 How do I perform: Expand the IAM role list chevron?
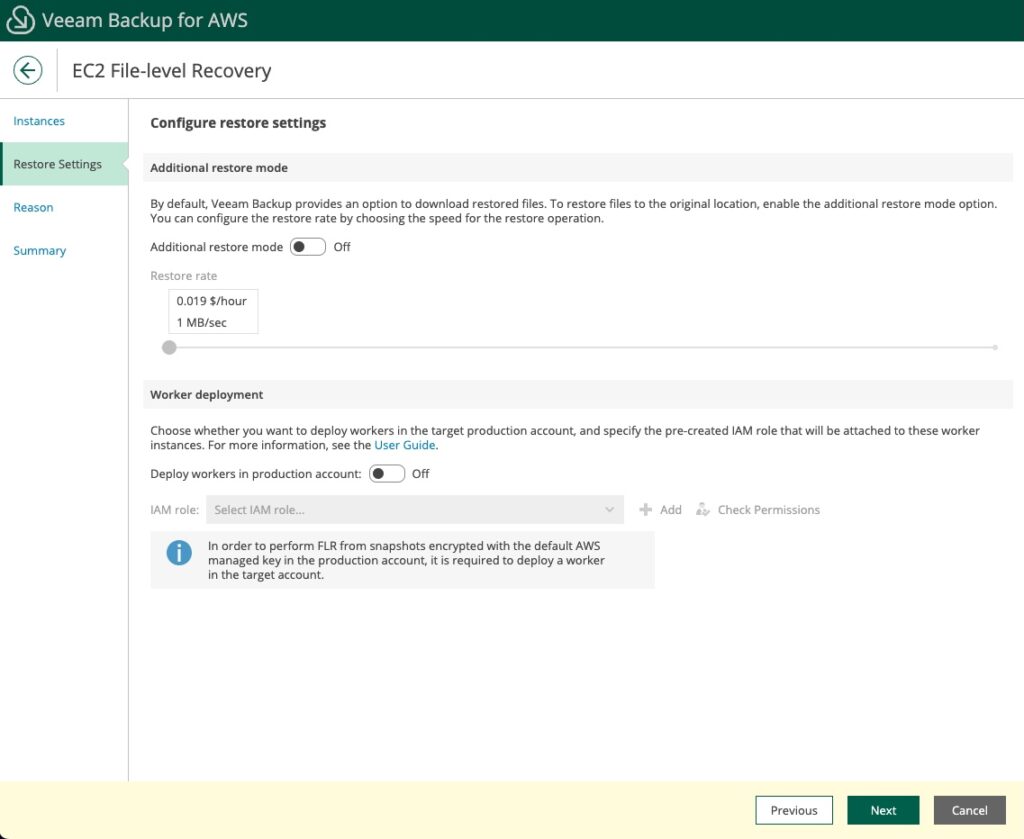click(x=610, y=509)
